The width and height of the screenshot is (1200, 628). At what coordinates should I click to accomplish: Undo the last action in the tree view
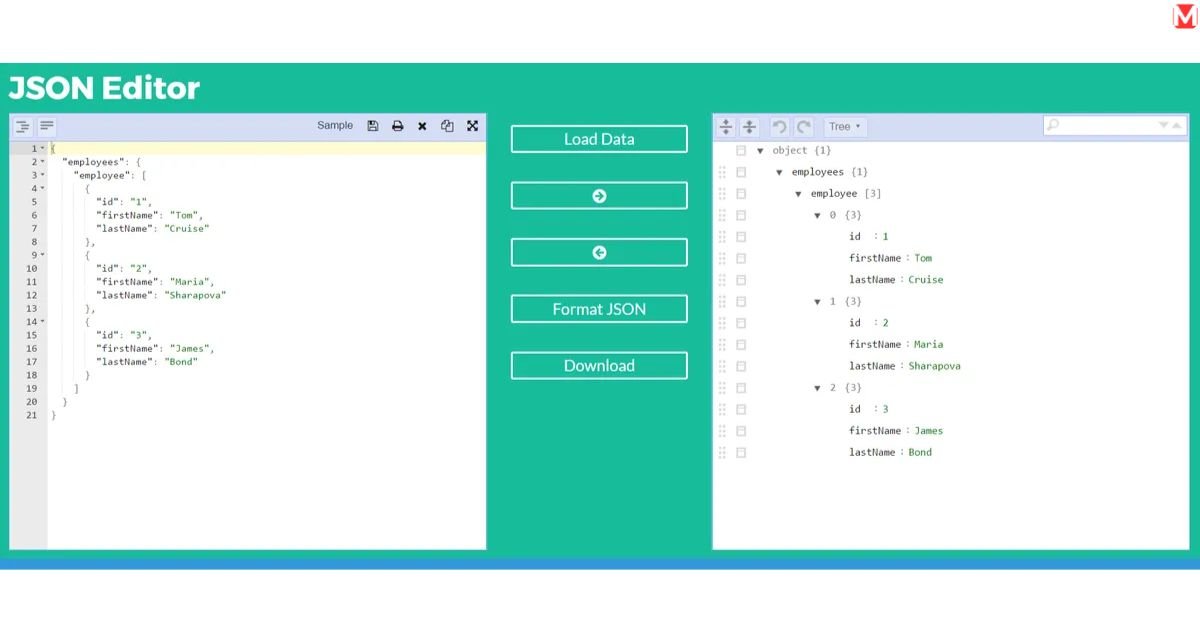click(x=779, y=127)
